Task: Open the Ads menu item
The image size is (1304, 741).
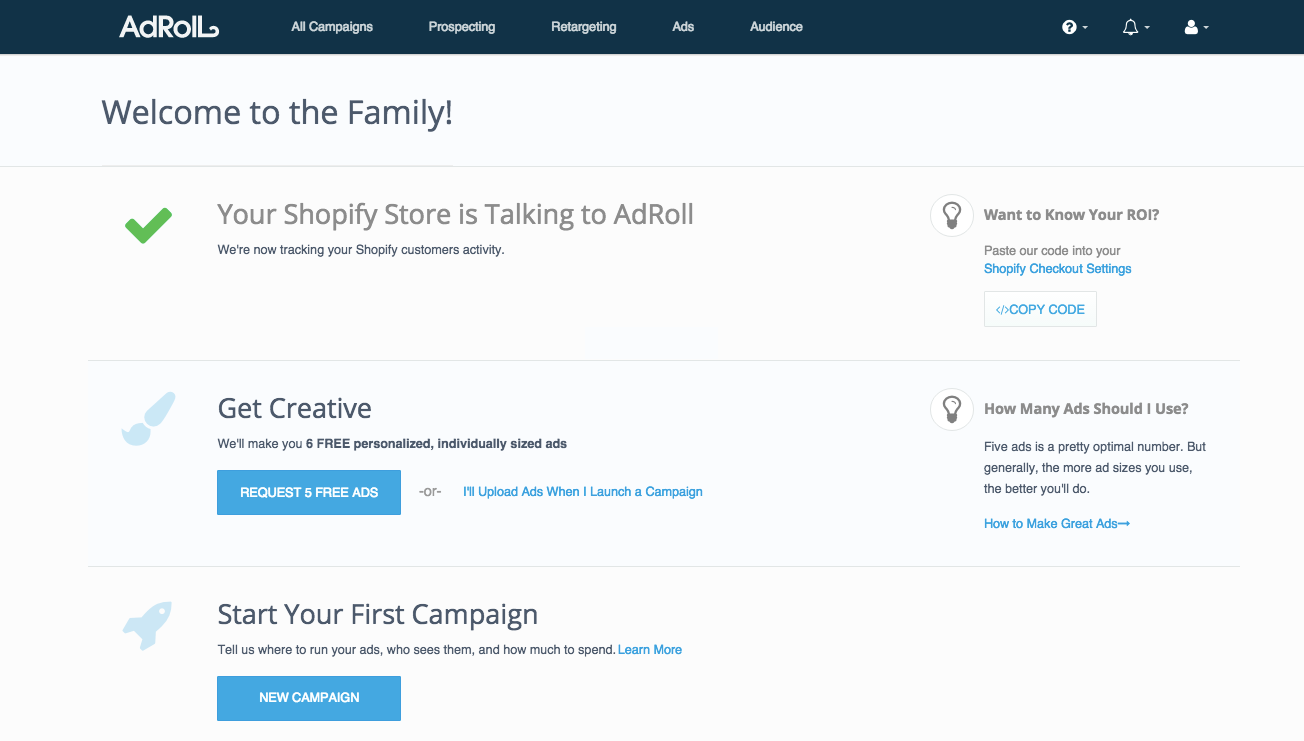Action: click(x=683, y=27)
